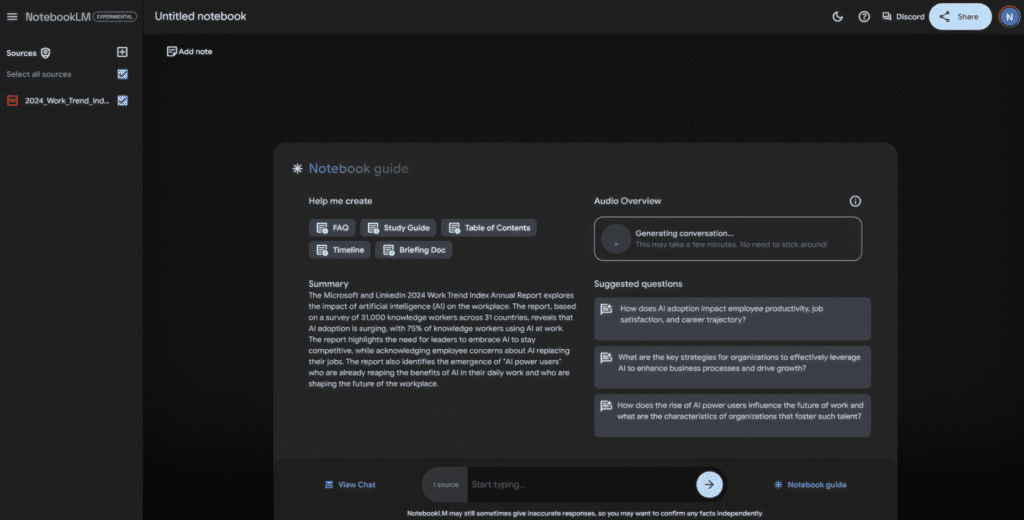Open the Discord community link

(x=903, y=16)
